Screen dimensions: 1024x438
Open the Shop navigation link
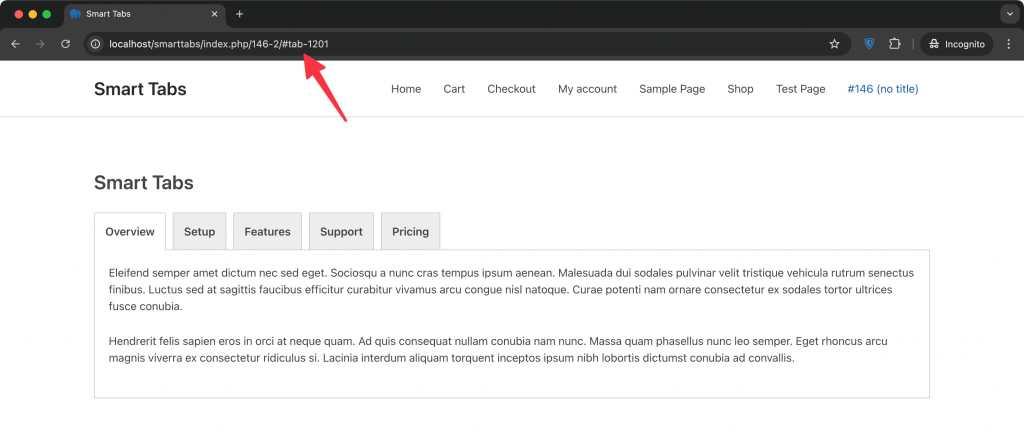pyautogui.click(x=740, y=89)
